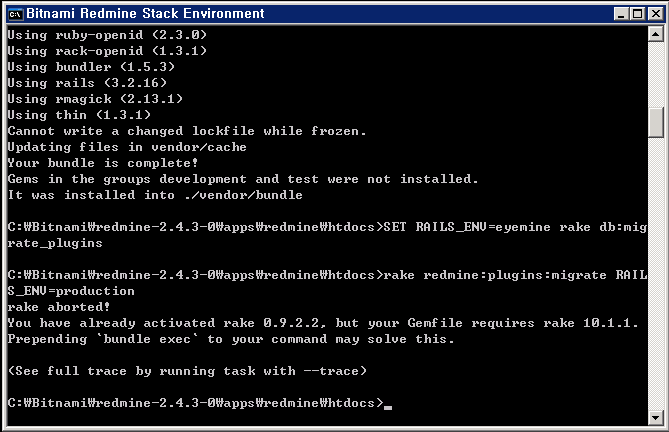Click the 'rake aborted!' error line

(x=58, y=307)
